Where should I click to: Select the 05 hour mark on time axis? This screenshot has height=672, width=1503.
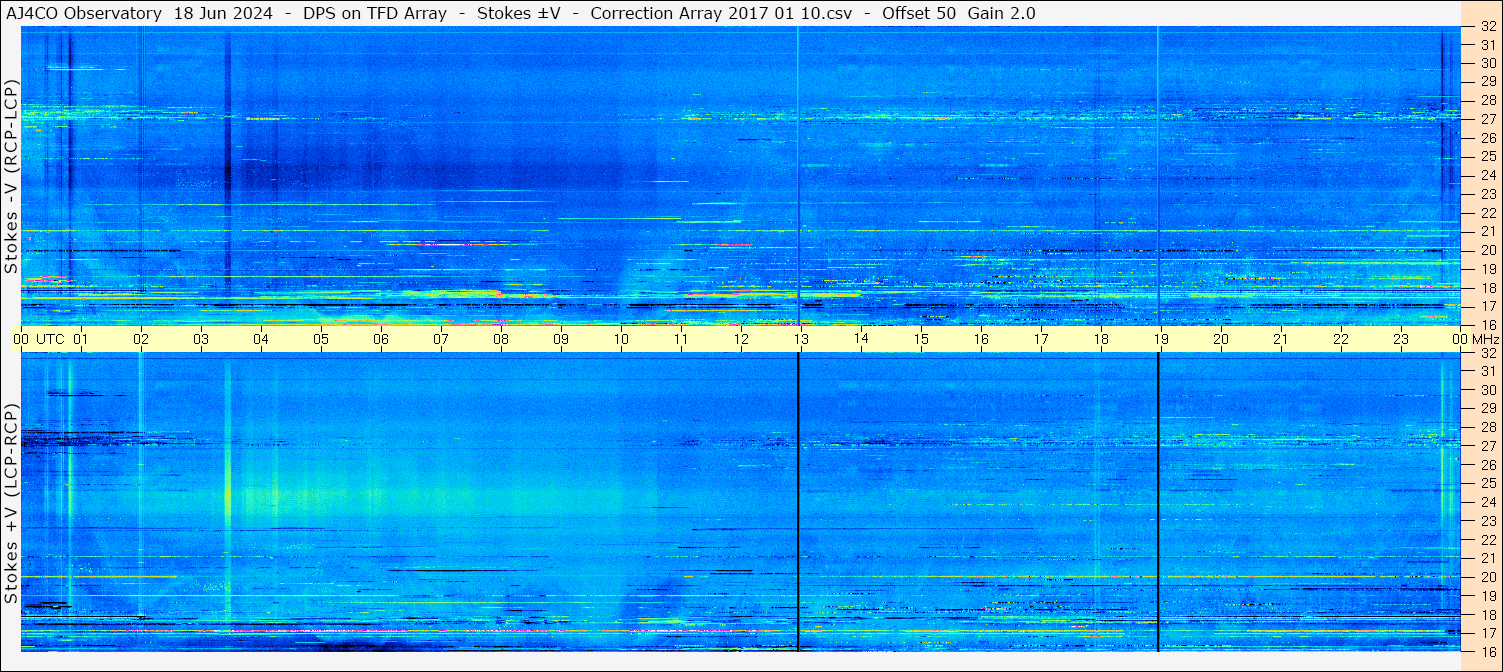pos(321,339)
